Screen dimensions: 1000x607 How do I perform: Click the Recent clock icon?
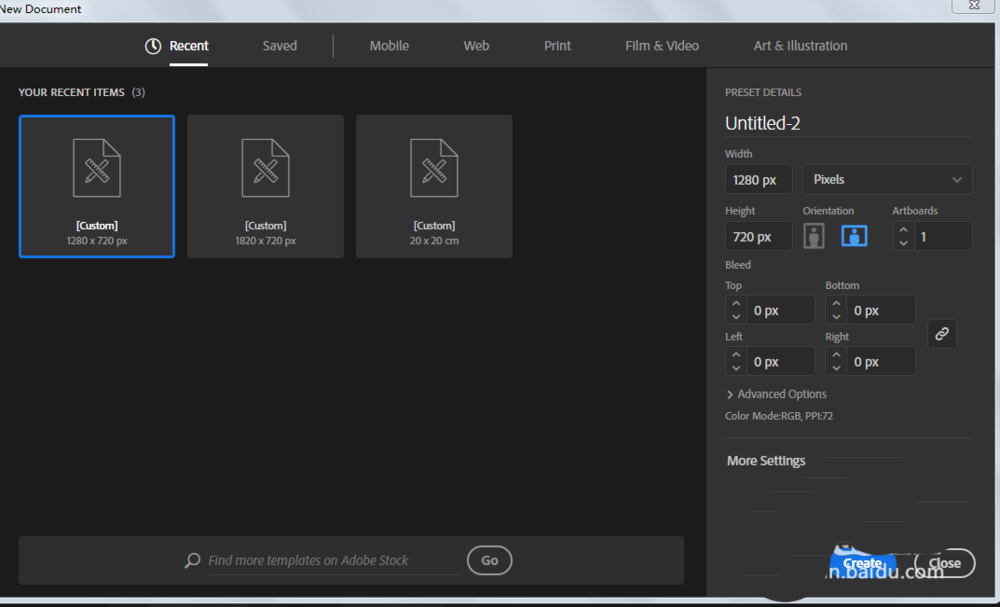pos(153,46)
